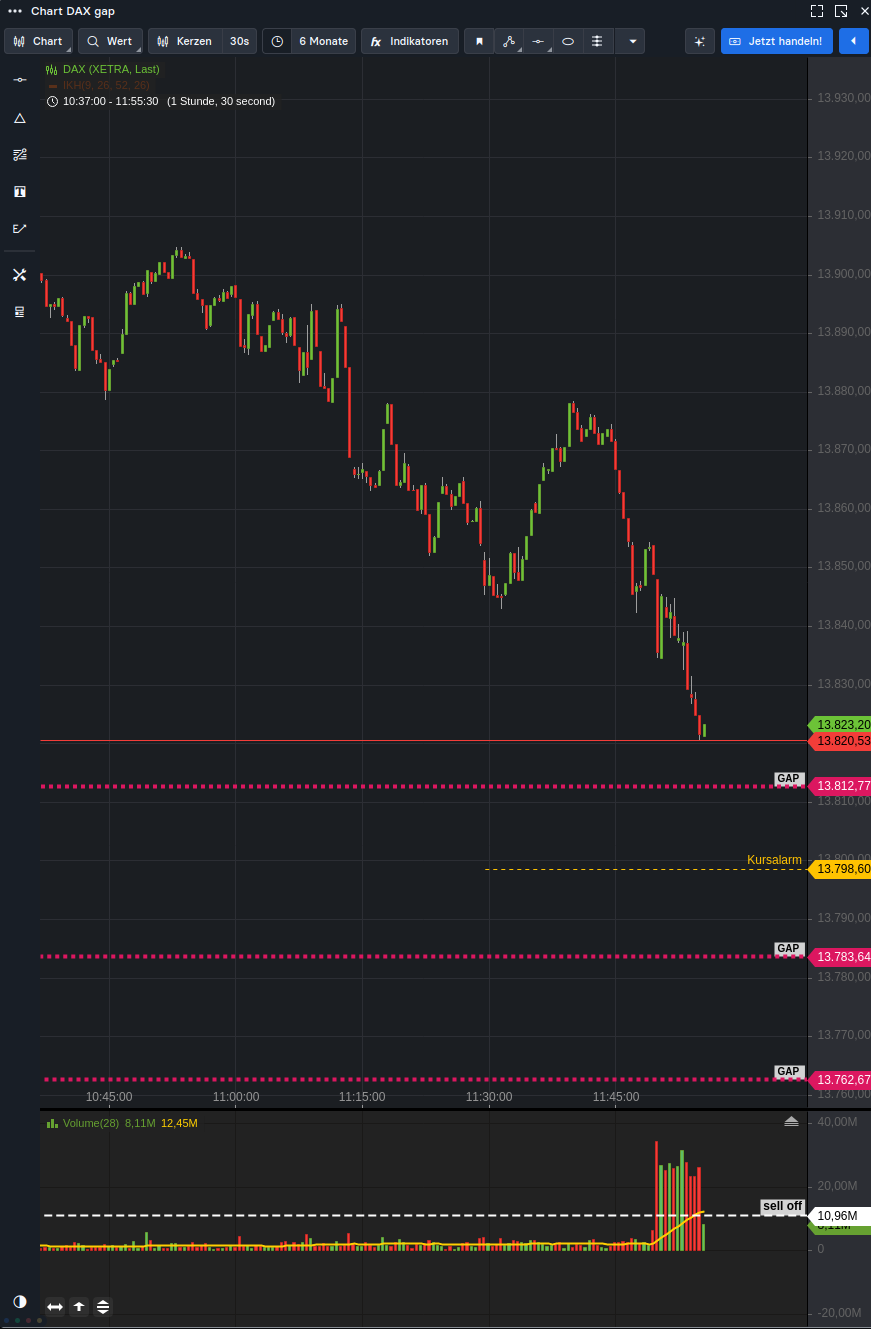Screen dimensions: 871x1329
Task: Toggle dark mode contrast icon bottom left
Action: tap(19, 1301)
